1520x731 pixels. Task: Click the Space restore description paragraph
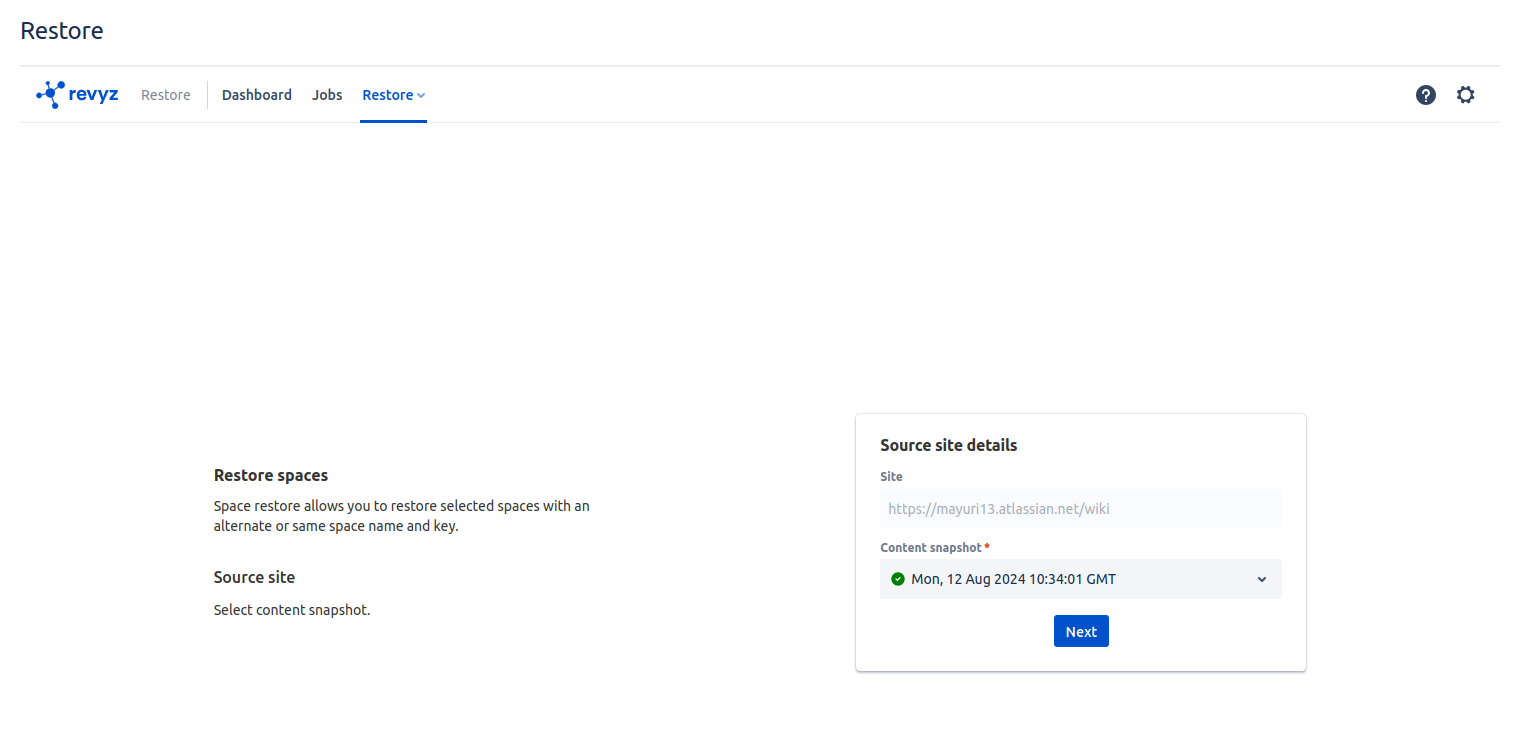click(x=401, y=516)
